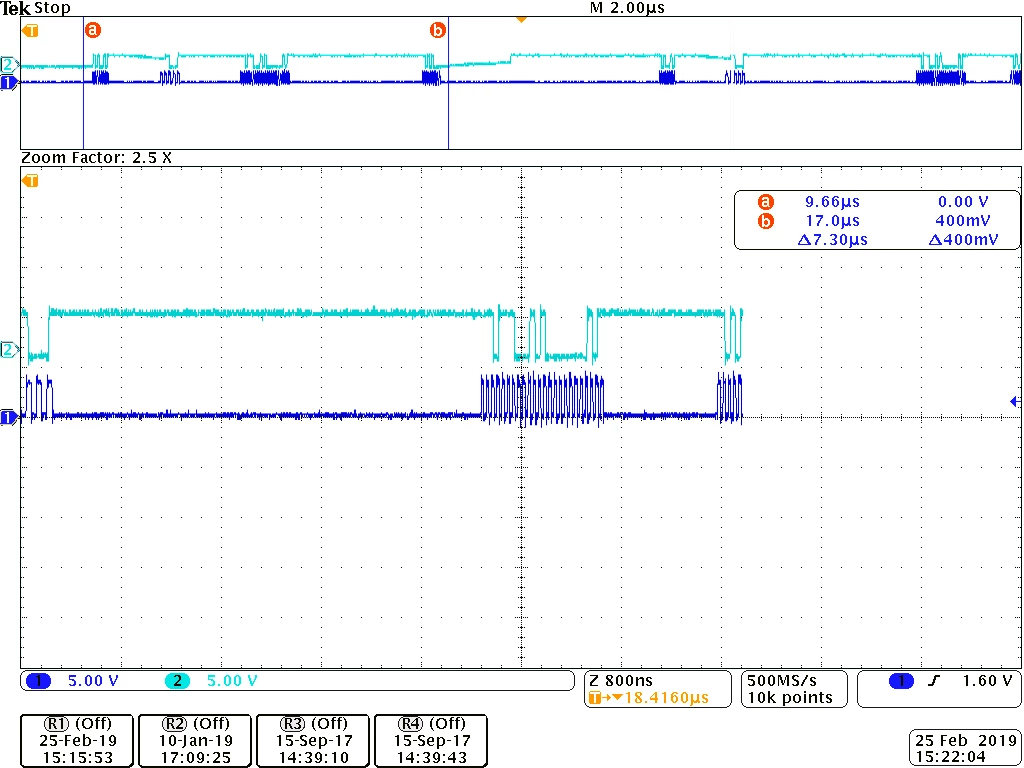Select channel 1 ground marker in the overview strip
The image size is (1024, 768).
9,82
